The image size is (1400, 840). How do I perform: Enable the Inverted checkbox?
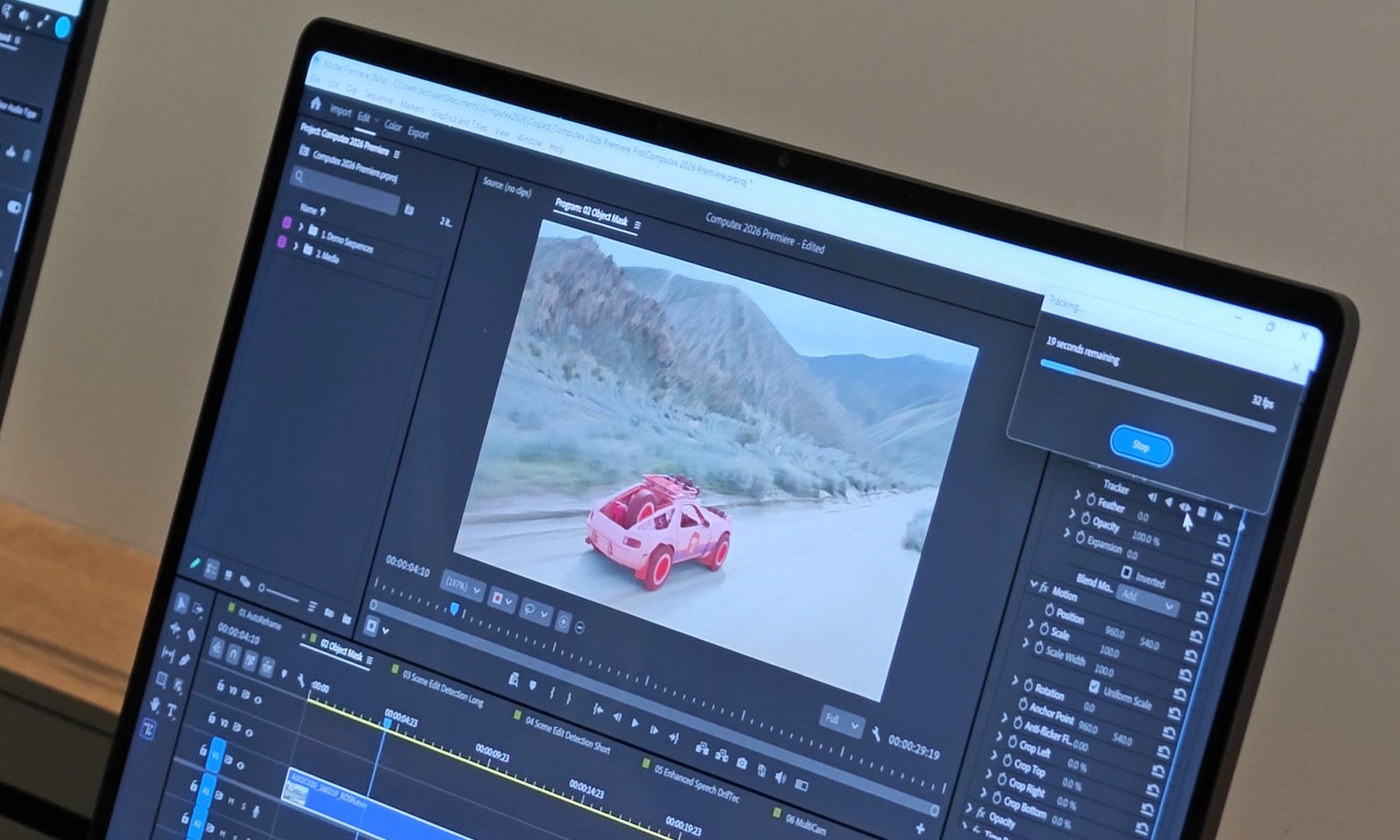coord(1125,572)
